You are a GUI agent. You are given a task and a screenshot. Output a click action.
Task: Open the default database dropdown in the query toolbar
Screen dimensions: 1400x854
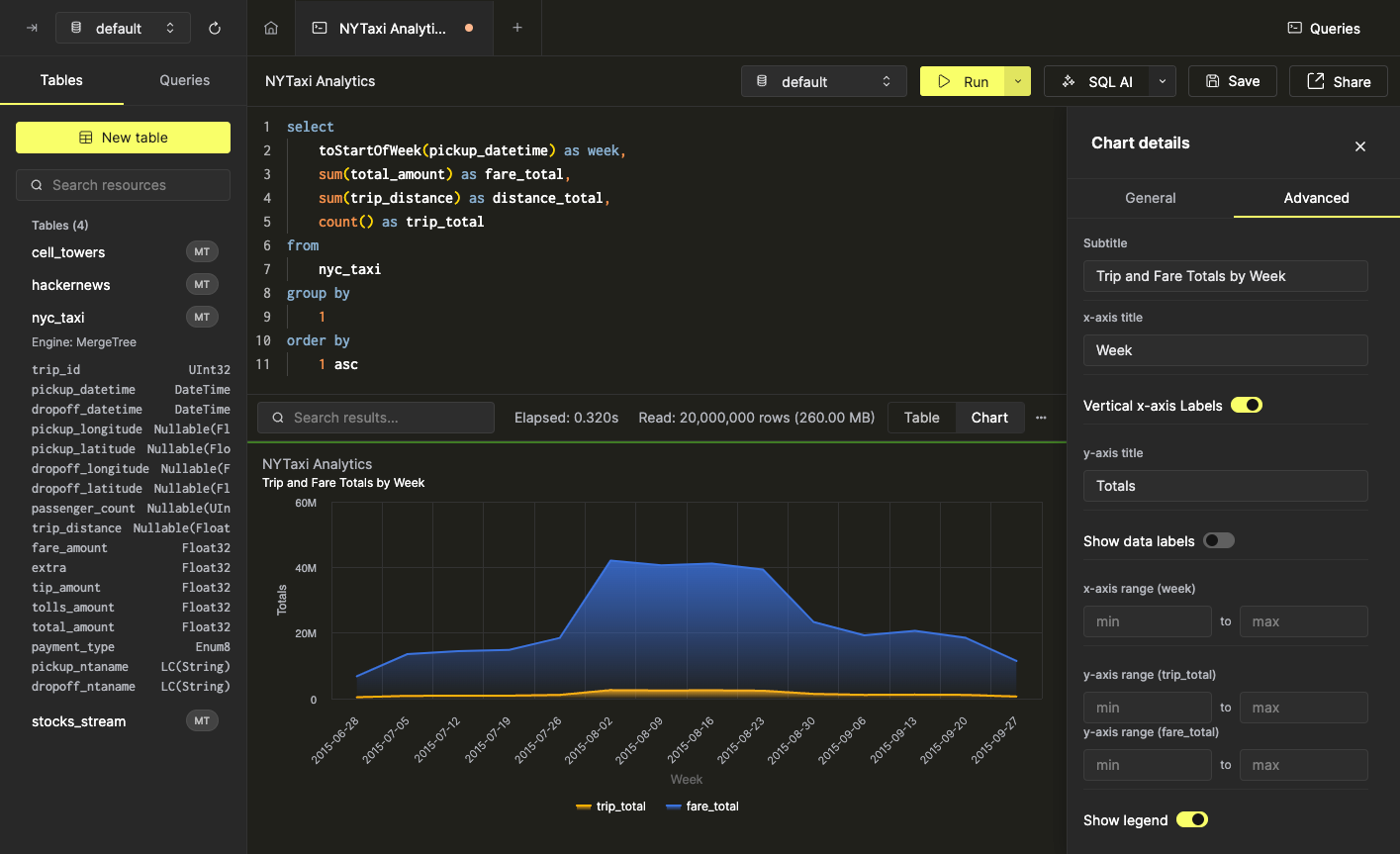pyautogui.click(x=823, y=82)
